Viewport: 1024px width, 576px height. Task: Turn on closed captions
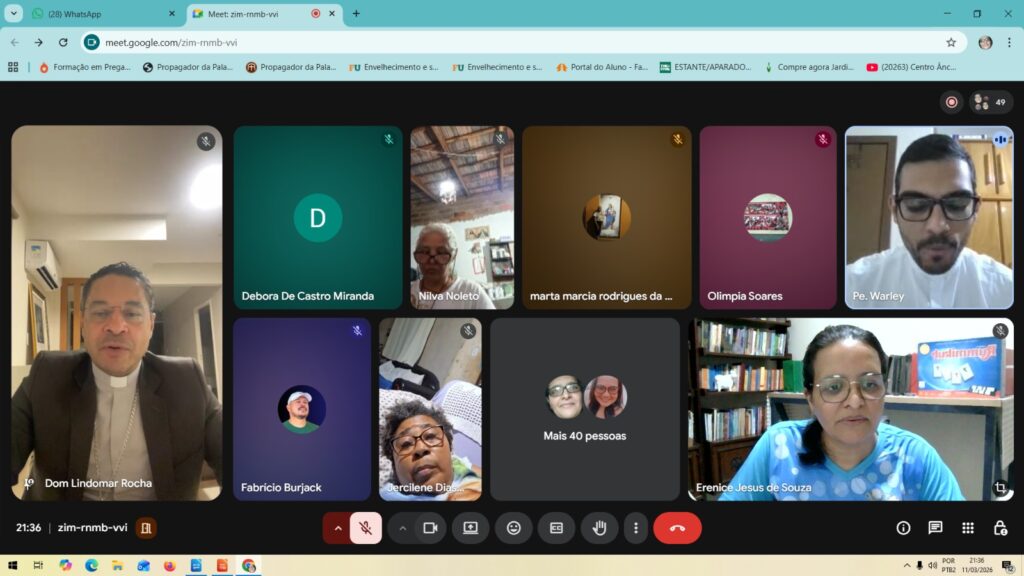pyautogui.click(x=556, y=528)
